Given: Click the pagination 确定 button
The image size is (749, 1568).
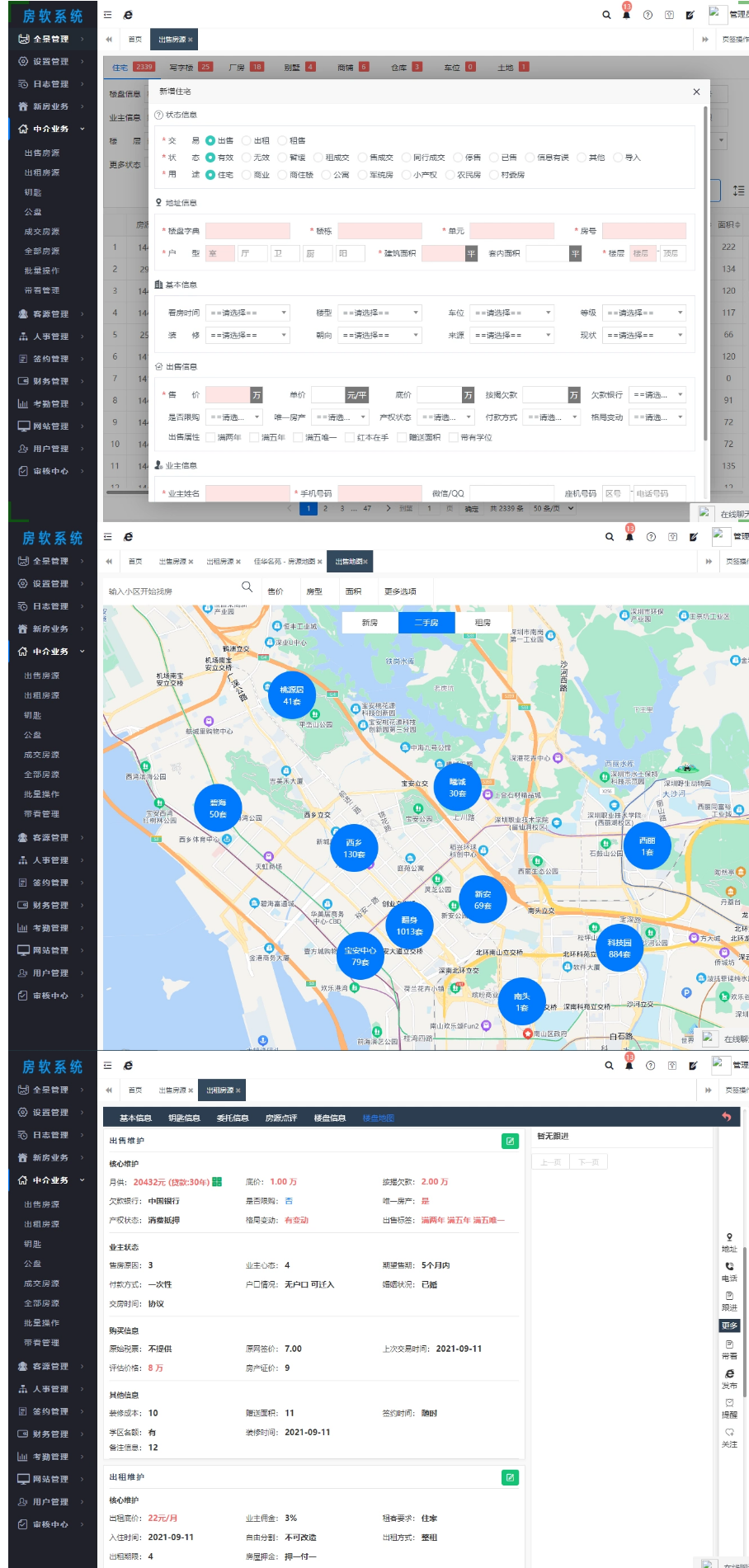Looking at the screenshot, I should 471,509.
